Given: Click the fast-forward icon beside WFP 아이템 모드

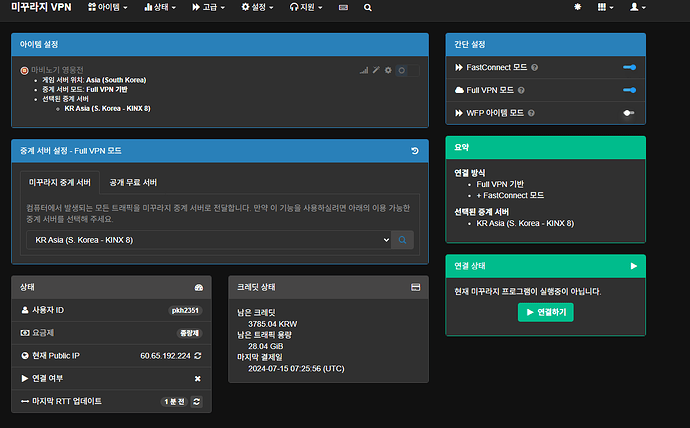Looking at the screenshot, I should [459, 113].
